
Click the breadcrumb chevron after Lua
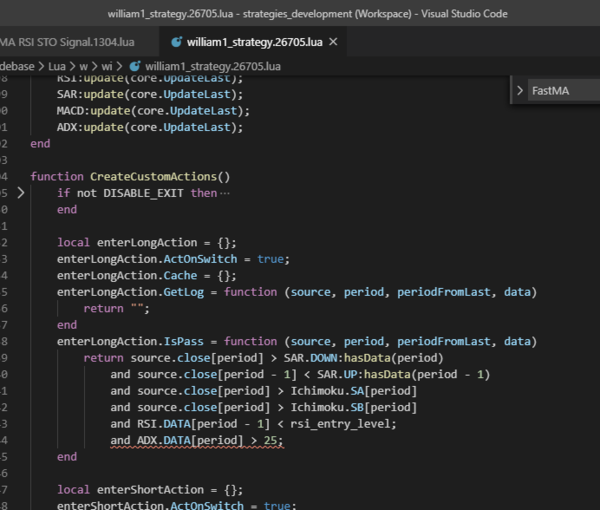[x=72, y=67]
